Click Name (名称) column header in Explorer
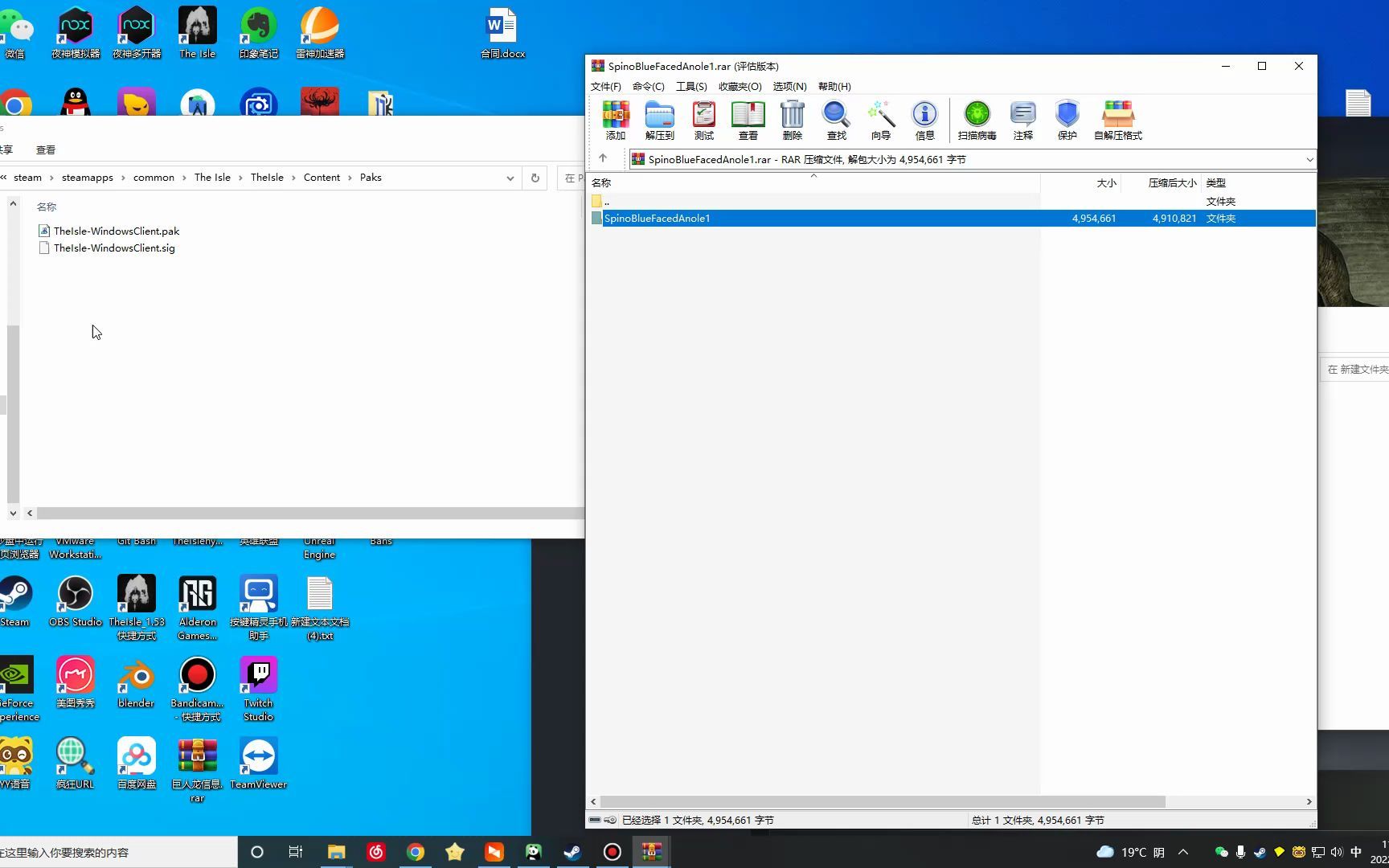This screenshot has height=868, width=1389. pos(47,207)
